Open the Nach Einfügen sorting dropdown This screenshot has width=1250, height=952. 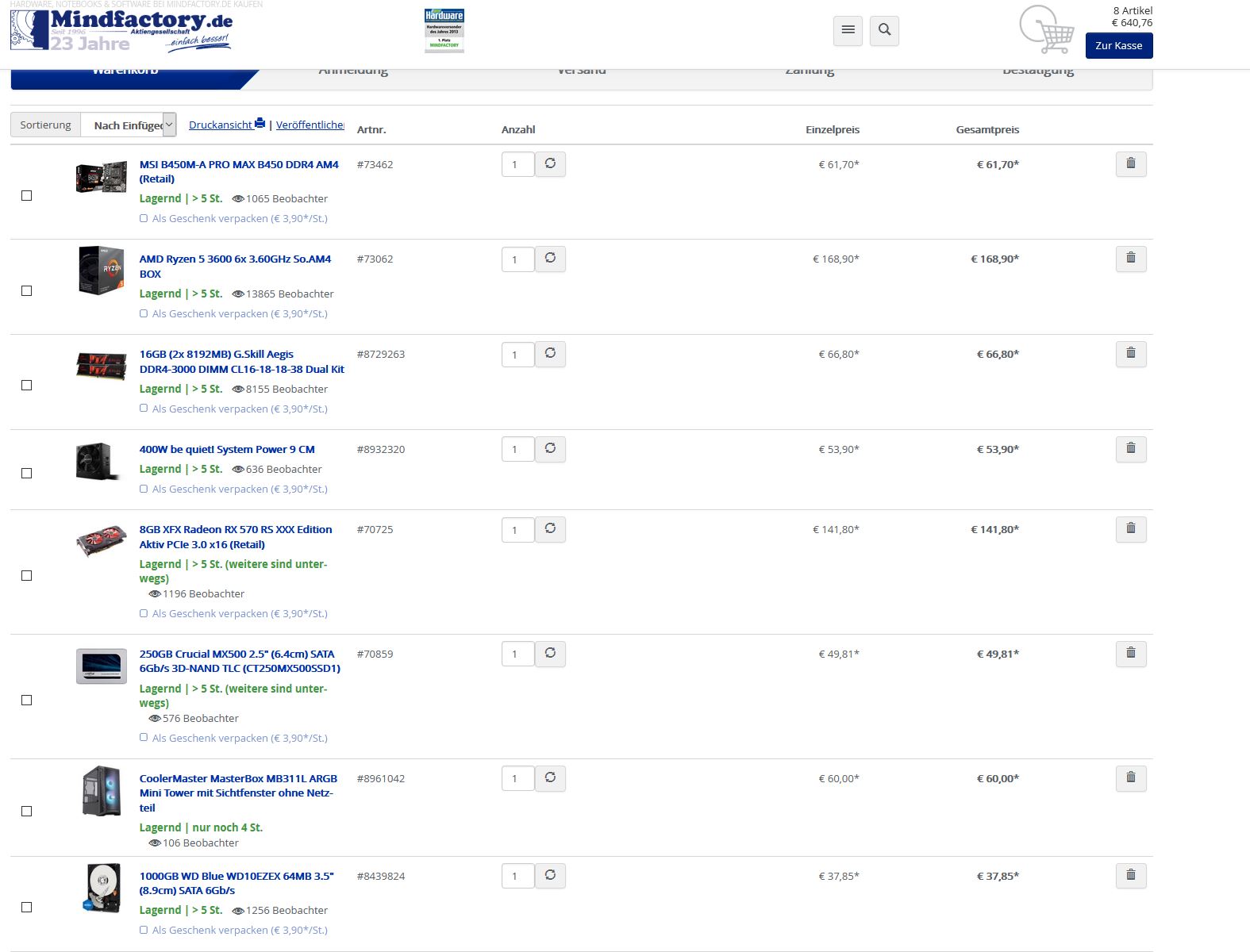point(129,125)
